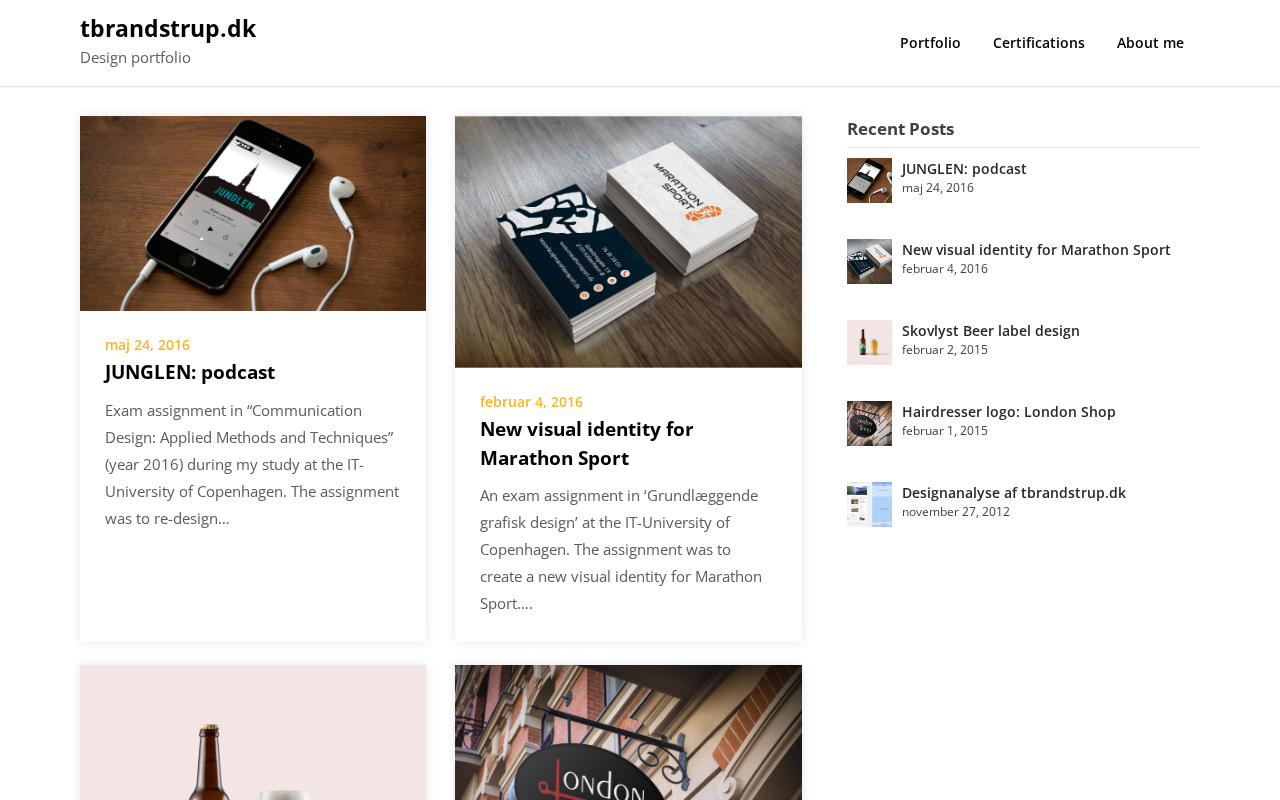The width and height of the screenshot is (1280, 800).
Task: Open the Marathon Sport business cards image
Action: point(628,242)
